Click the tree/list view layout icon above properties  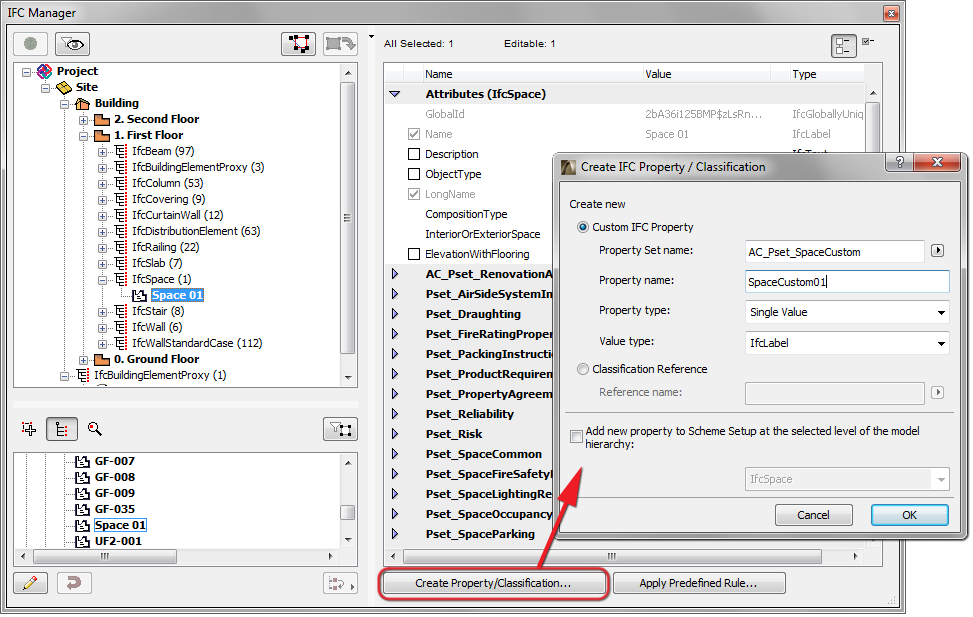(843, 46)
